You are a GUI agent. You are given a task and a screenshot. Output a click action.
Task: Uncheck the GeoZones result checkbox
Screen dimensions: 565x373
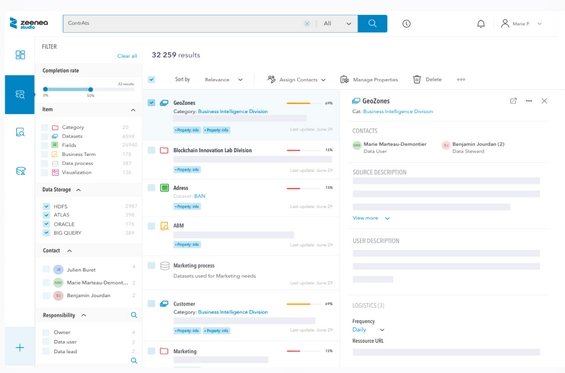click(151, 103)
